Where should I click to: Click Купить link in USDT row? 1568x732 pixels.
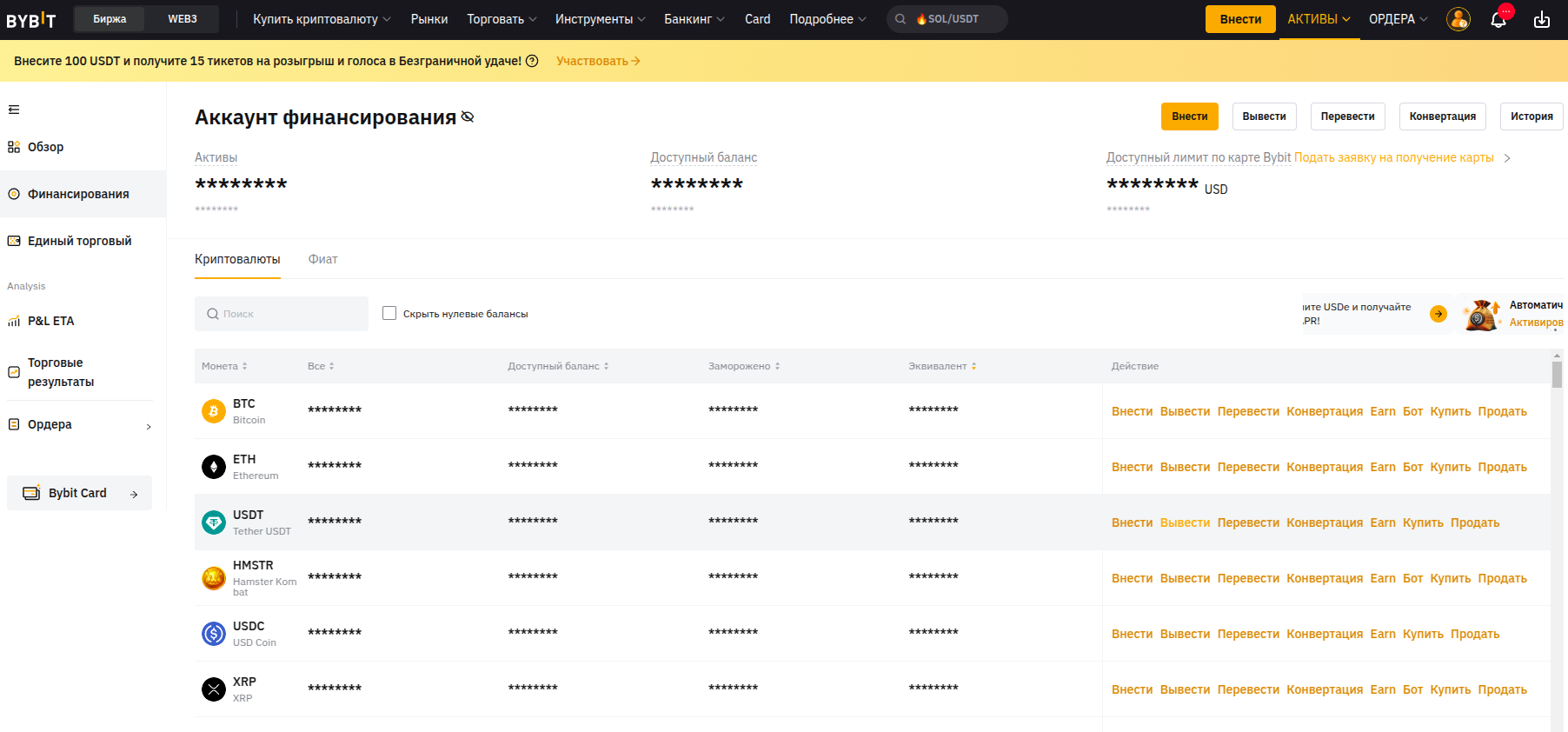1423,522
